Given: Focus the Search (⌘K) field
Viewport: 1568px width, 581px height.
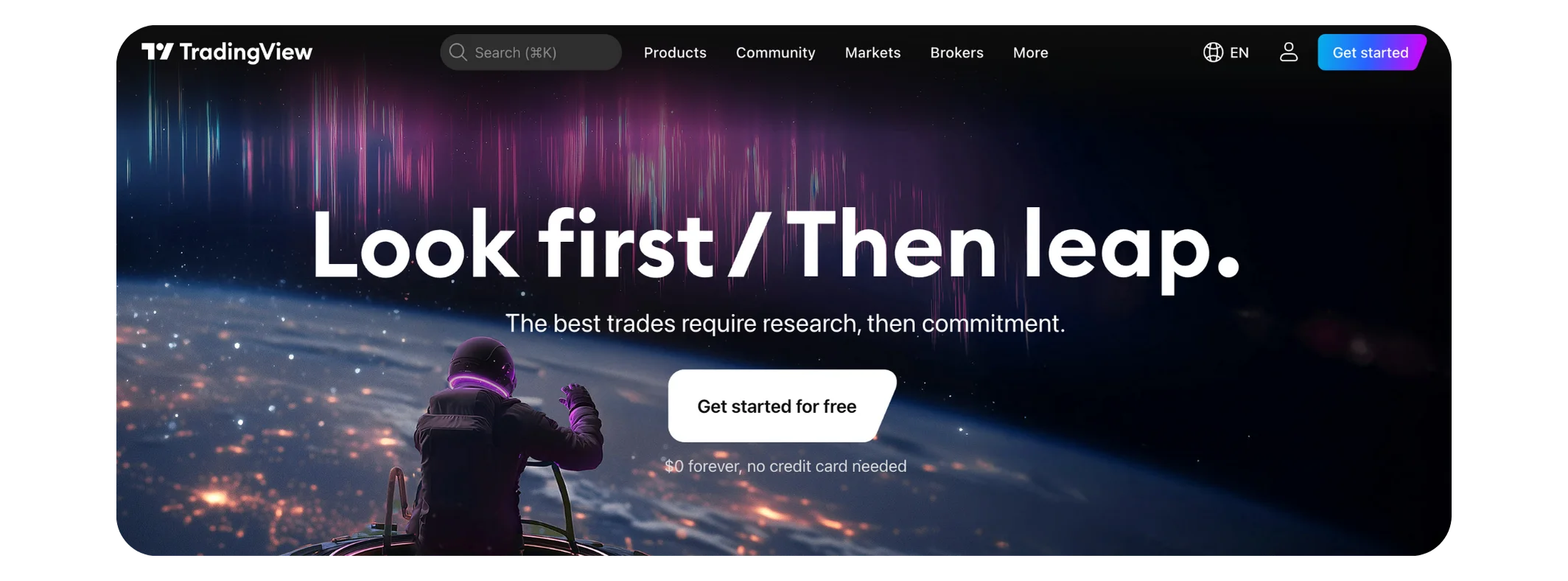Looking at the screenshot, I should click(531, 52).
